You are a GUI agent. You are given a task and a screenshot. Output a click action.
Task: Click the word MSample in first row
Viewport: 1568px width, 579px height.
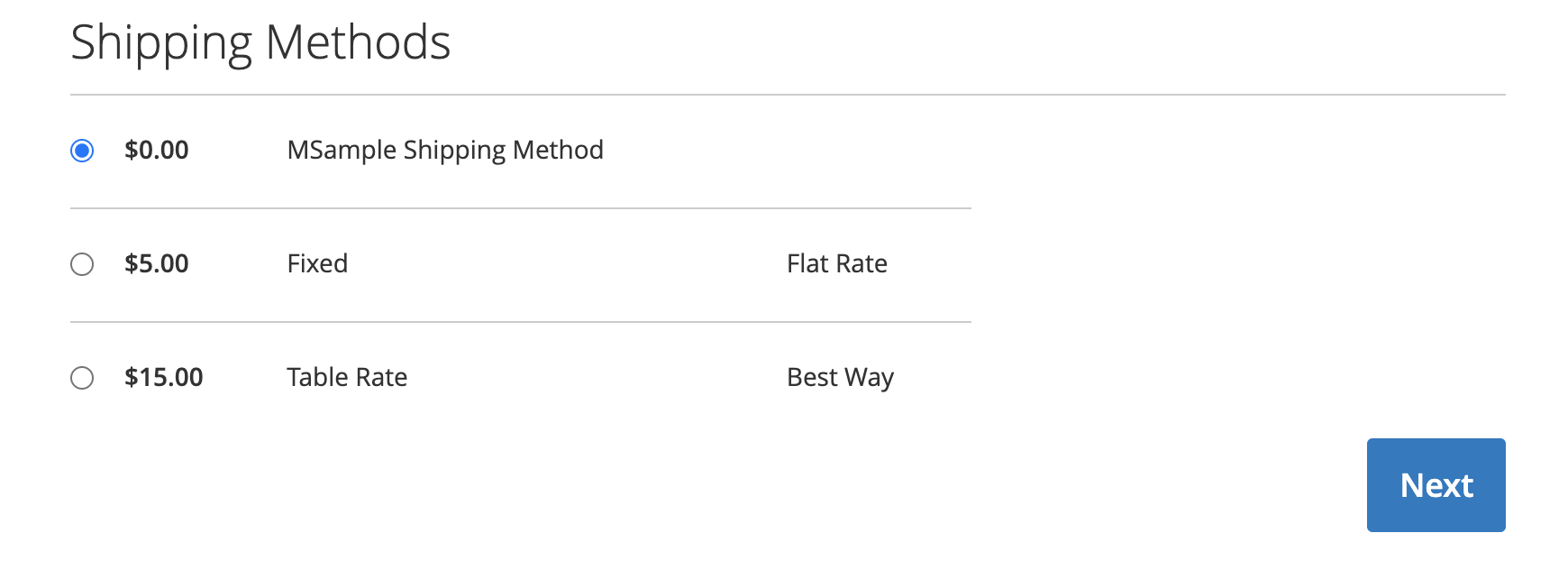[x=342, y=150]
